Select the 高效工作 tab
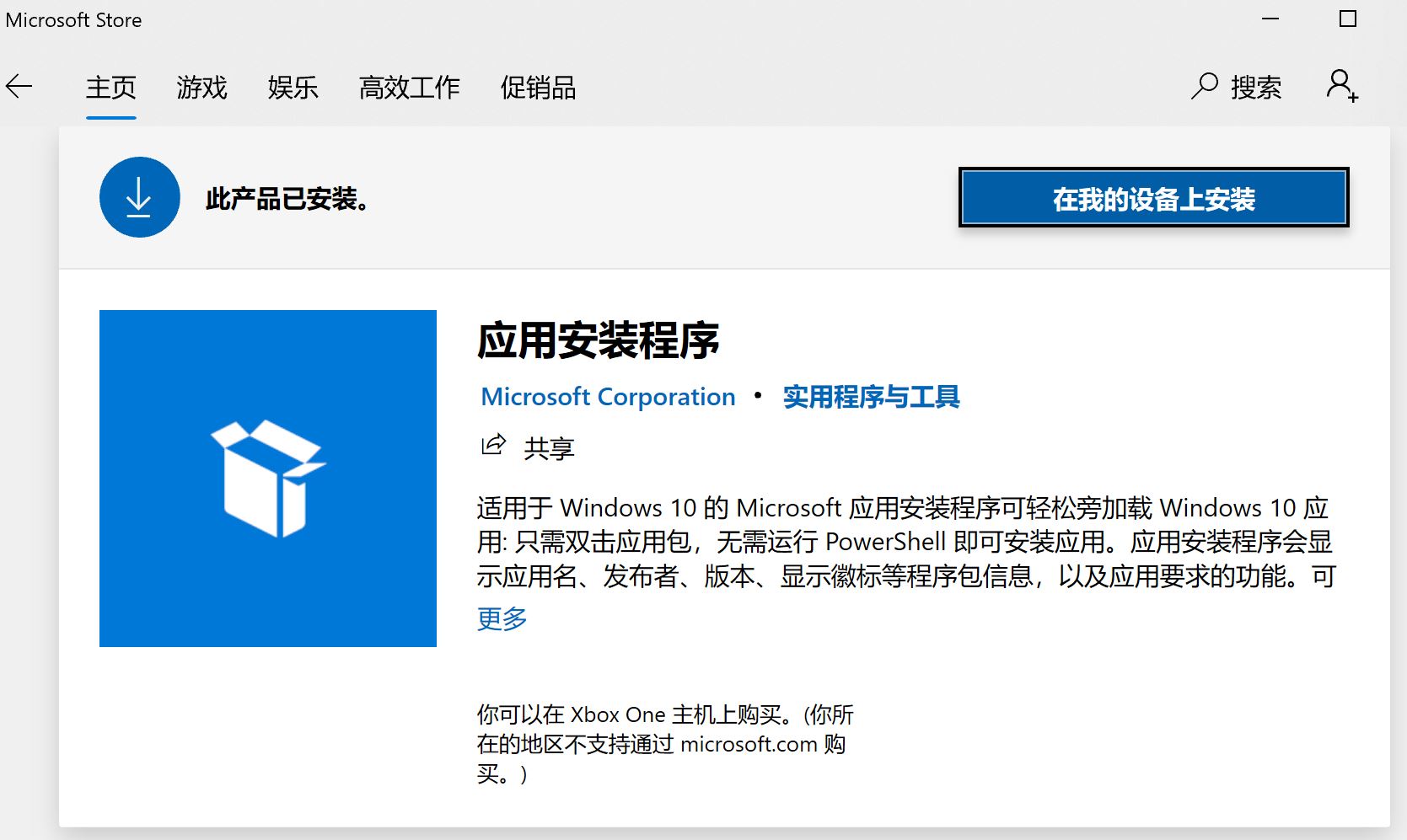The height and width of the screenshot is (840, 1407). (x=410, y=88)
